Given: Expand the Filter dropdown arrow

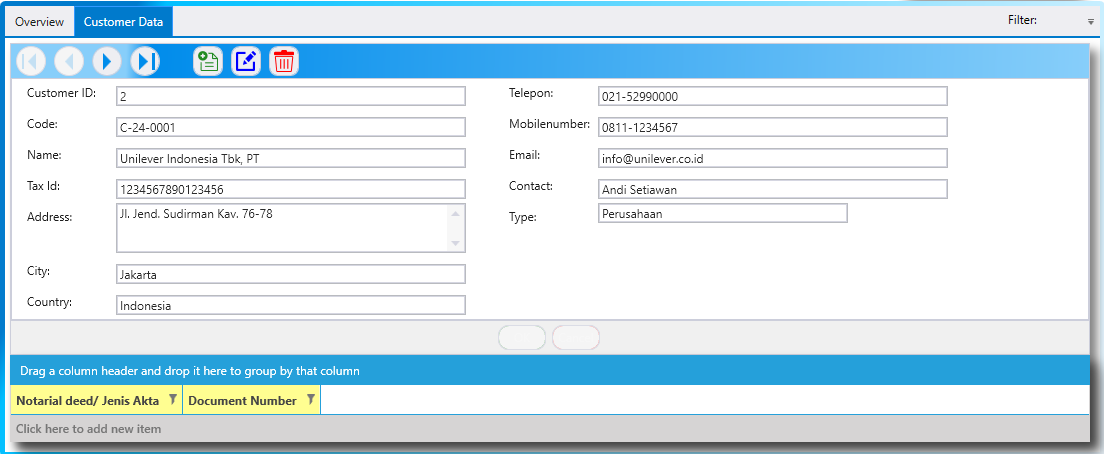Looking at the screenshot, I should click(1091, 22).
